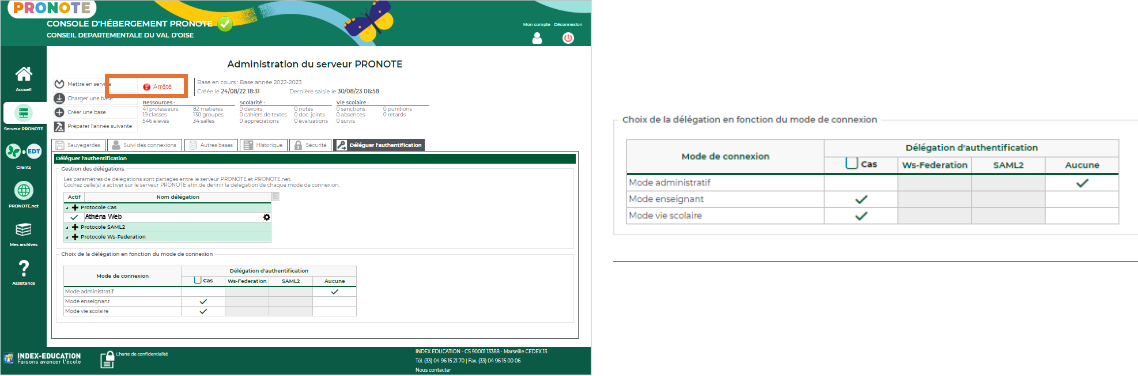The width and height of the screenshot is (1138, 376).
Task: Click the plus icon beside Protocole Ws-Federation
Action: [75, 237]
